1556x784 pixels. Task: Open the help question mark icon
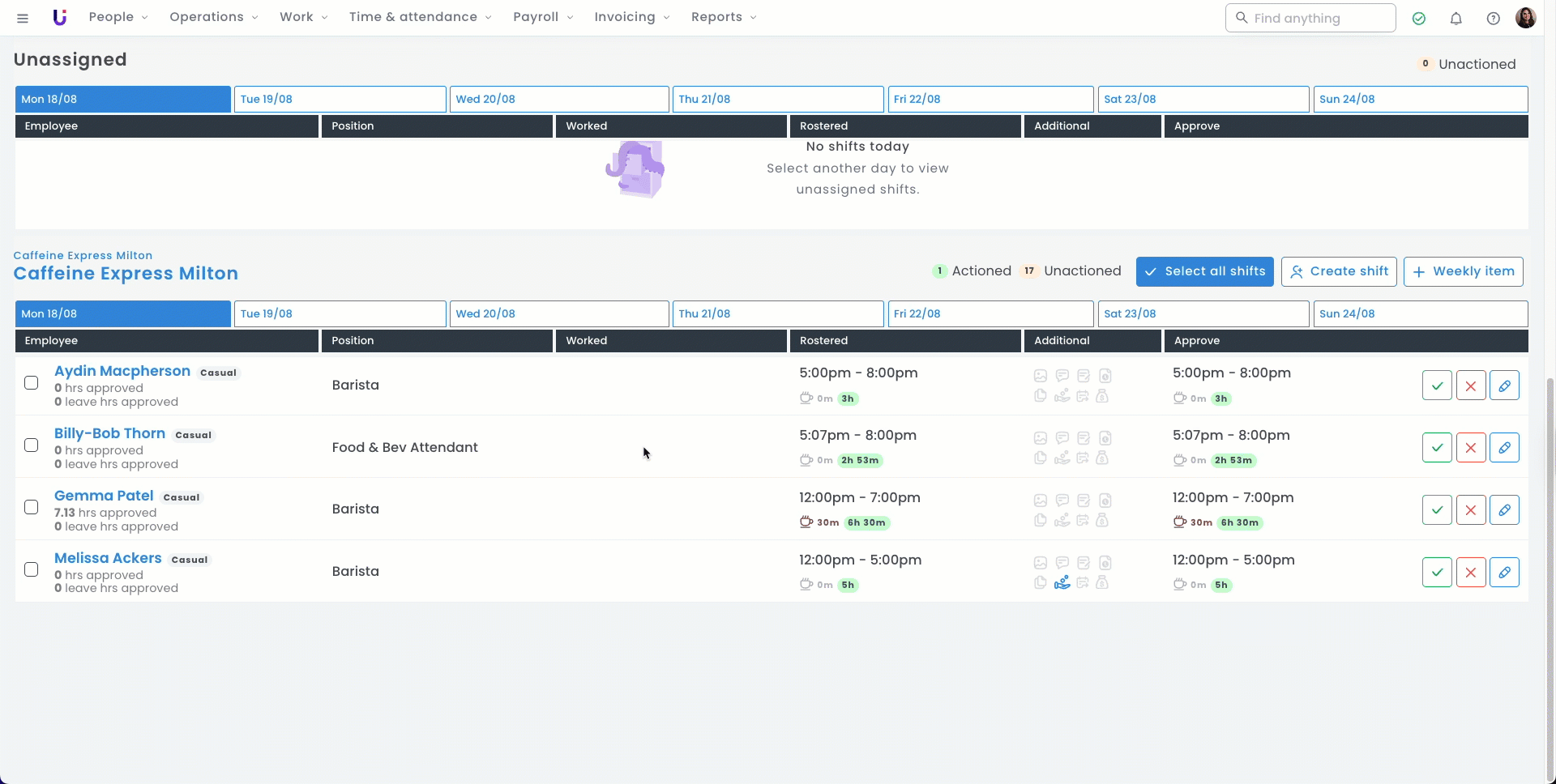pyautogui.click(x=1493, y=18)
